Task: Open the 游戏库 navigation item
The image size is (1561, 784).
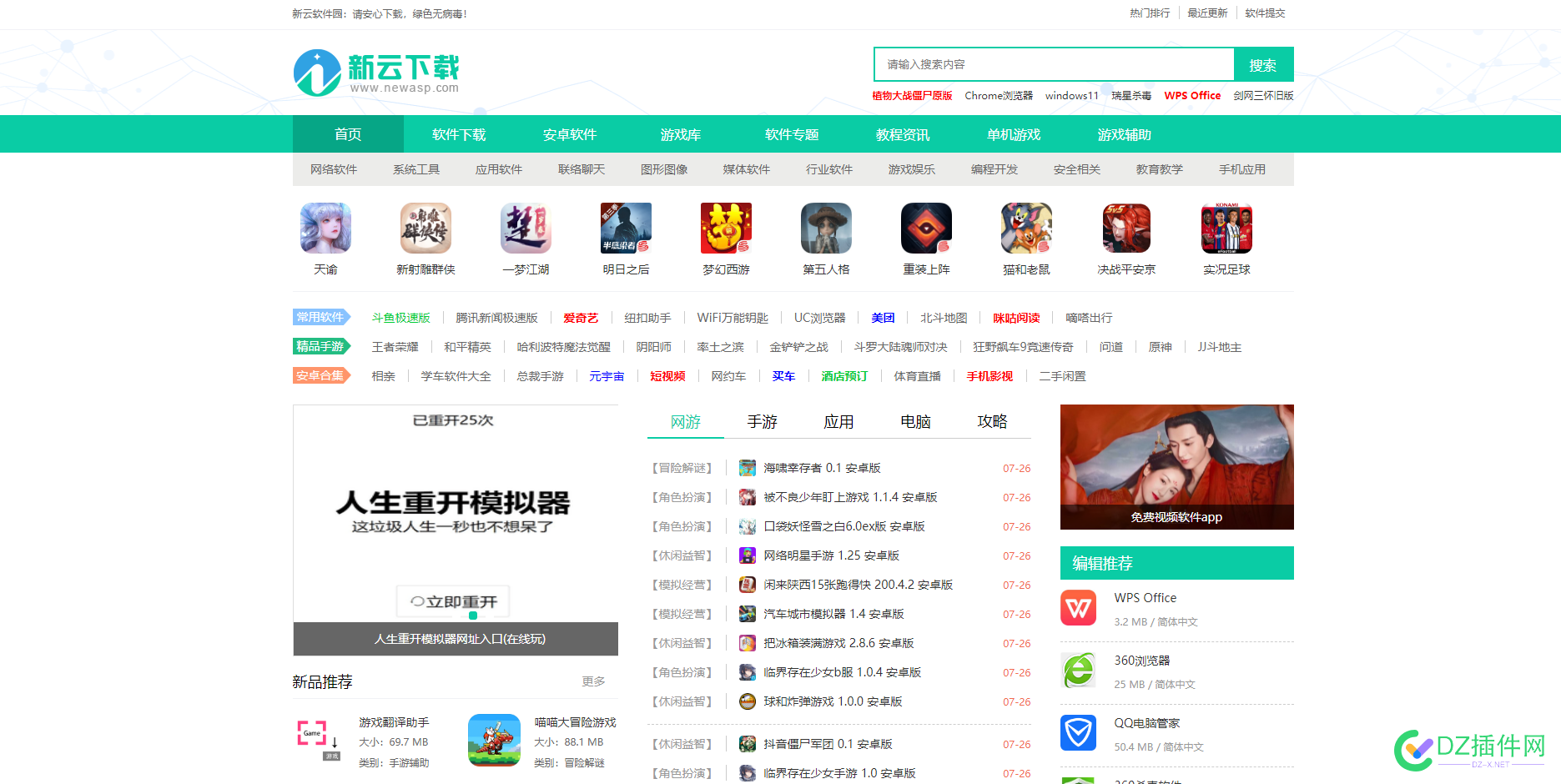Action: point(681,134)
